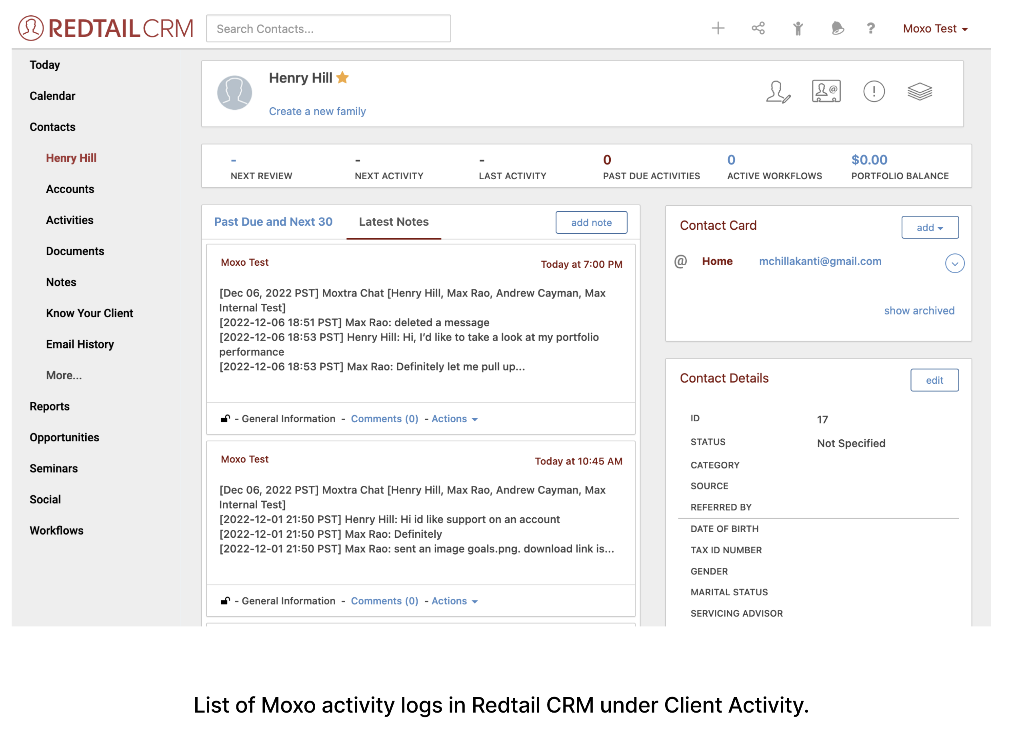Click the help question mark icon
The width and height of the screenshot is (1024, 740).
pos(871,28)
